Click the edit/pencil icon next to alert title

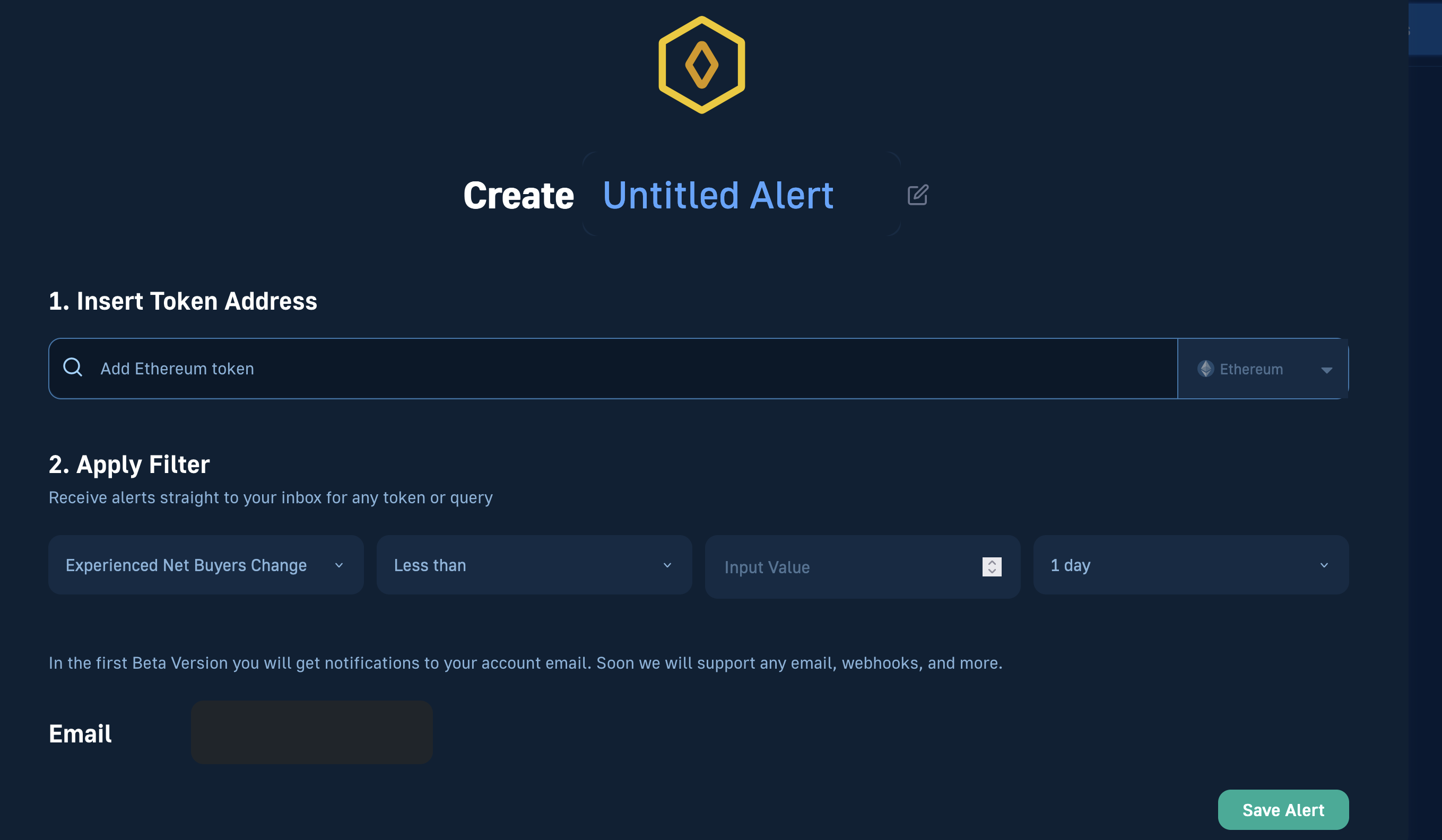(918, 194)
